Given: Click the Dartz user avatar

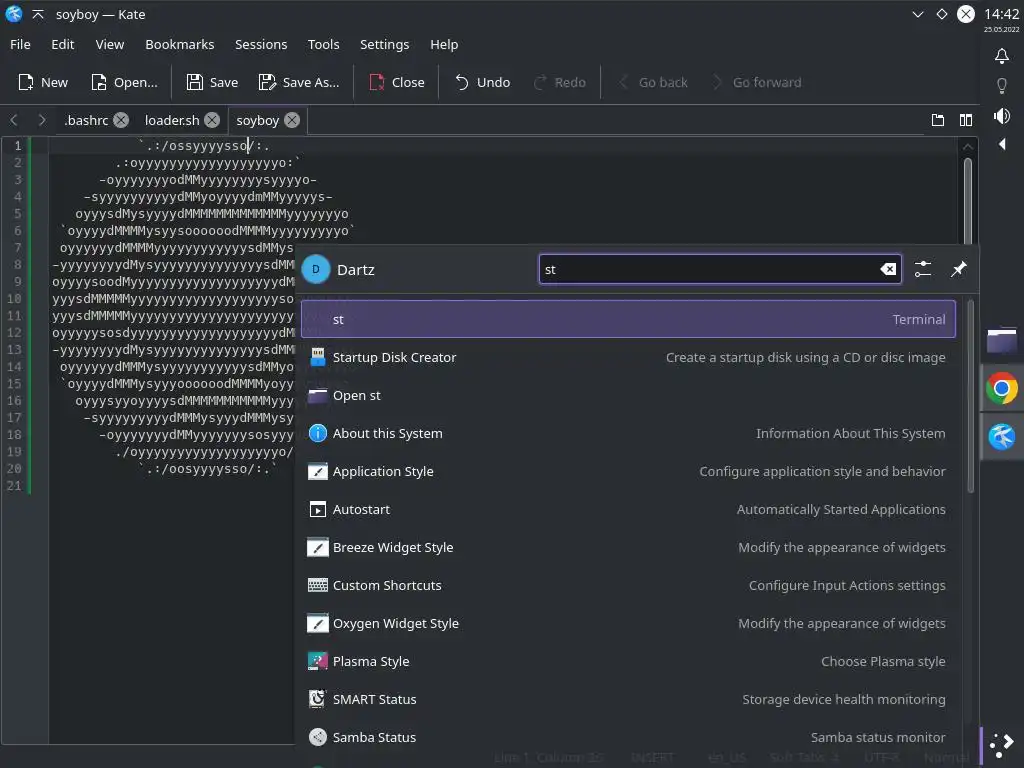Looking at the screenshot, I should [316, 270].
